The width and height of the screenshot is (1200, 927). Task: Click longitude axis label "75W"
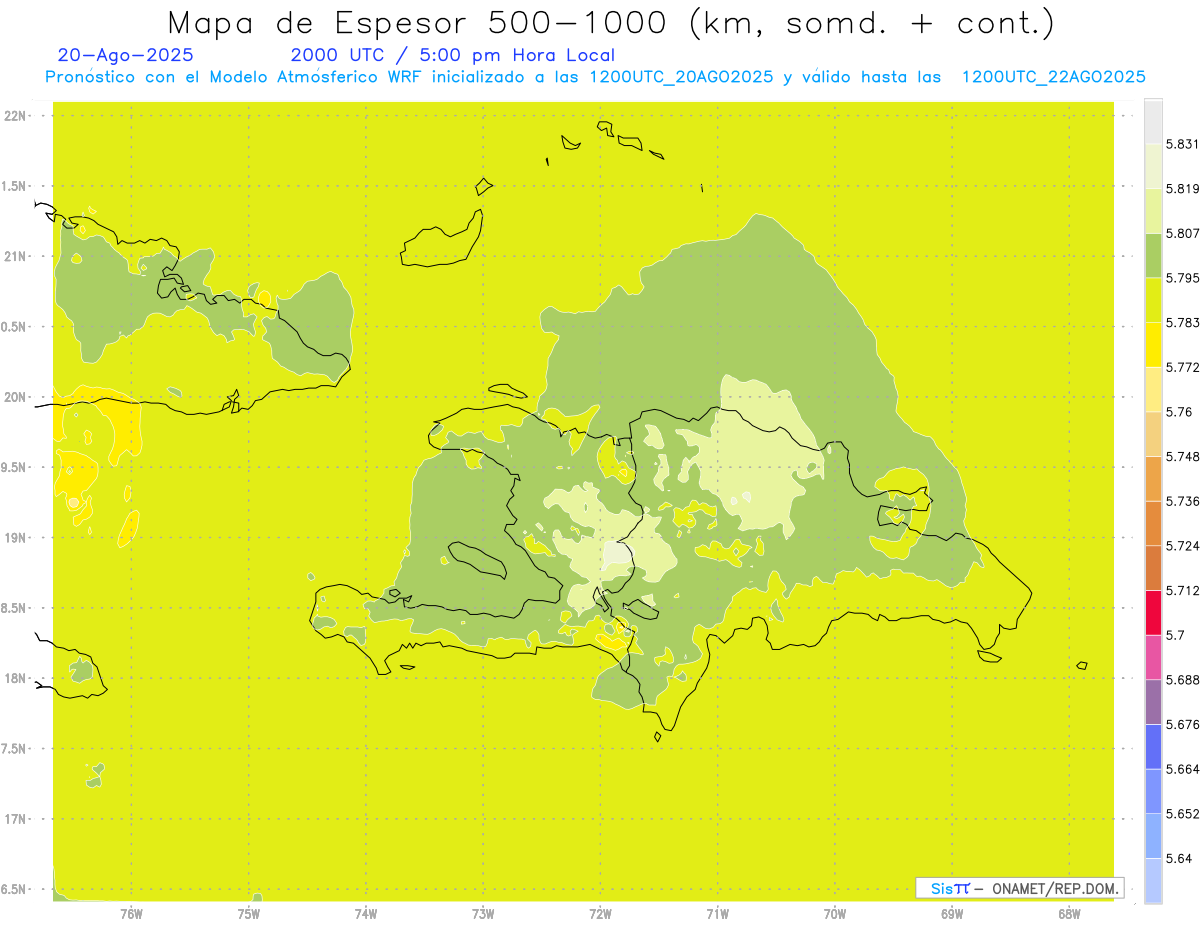[249, 913]
